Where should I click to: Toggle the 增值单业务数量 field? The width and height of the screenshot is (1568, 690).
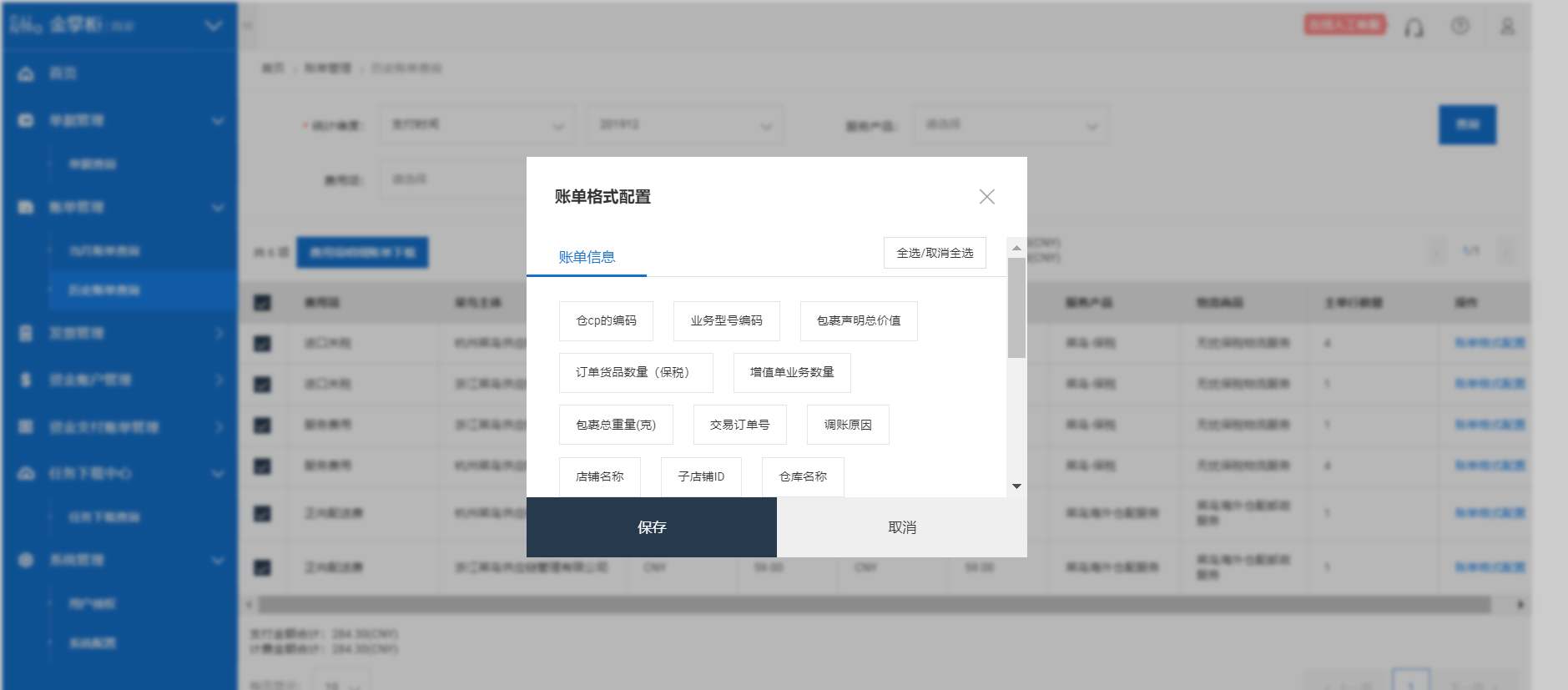792,373
